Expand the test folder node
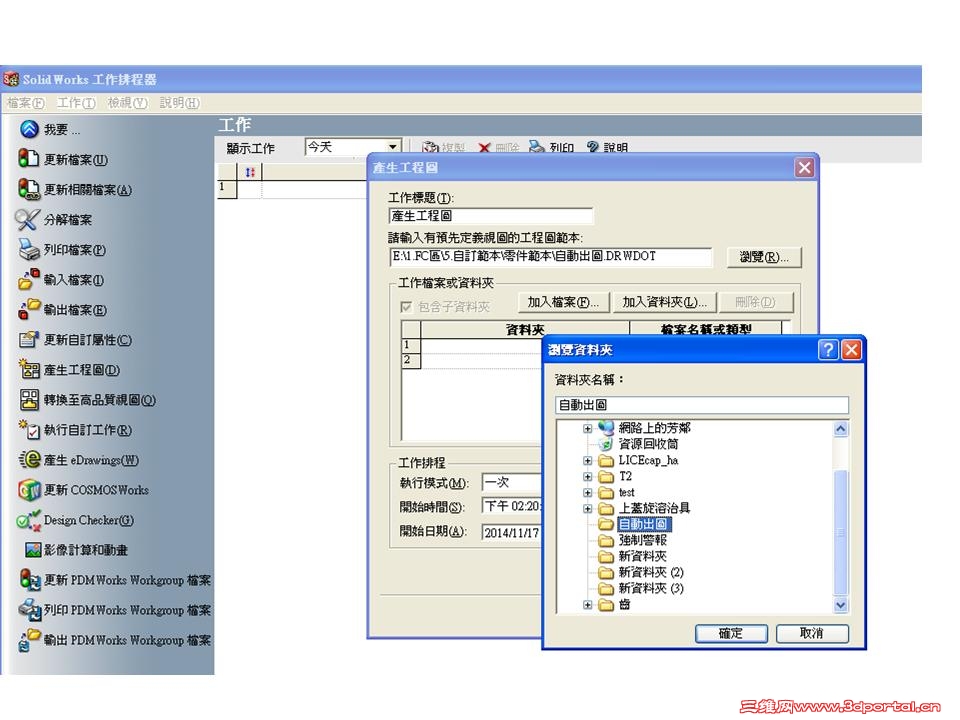 (587, 492)
